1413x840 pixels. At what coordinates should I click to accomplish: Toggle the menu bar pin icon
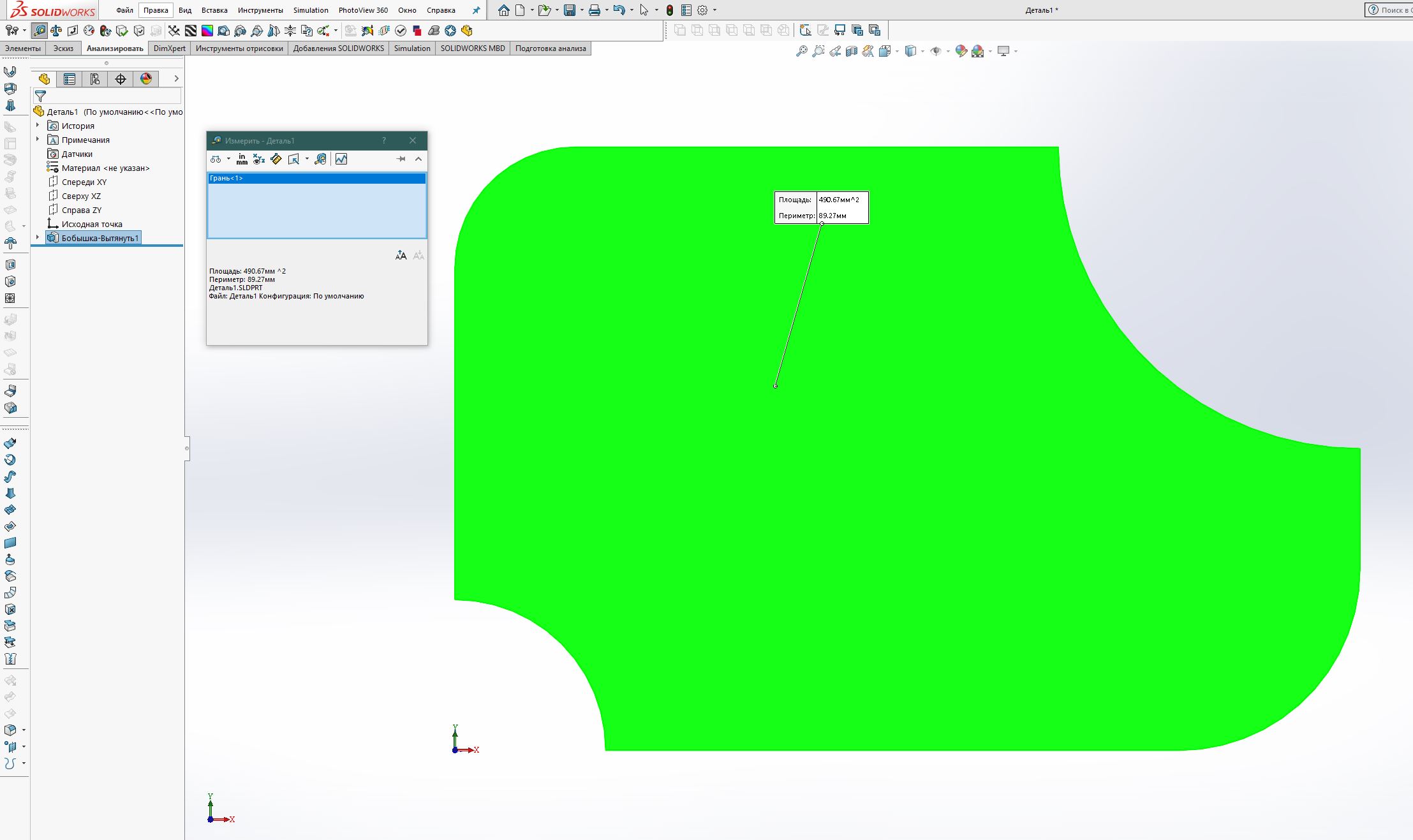pos(476,10)
